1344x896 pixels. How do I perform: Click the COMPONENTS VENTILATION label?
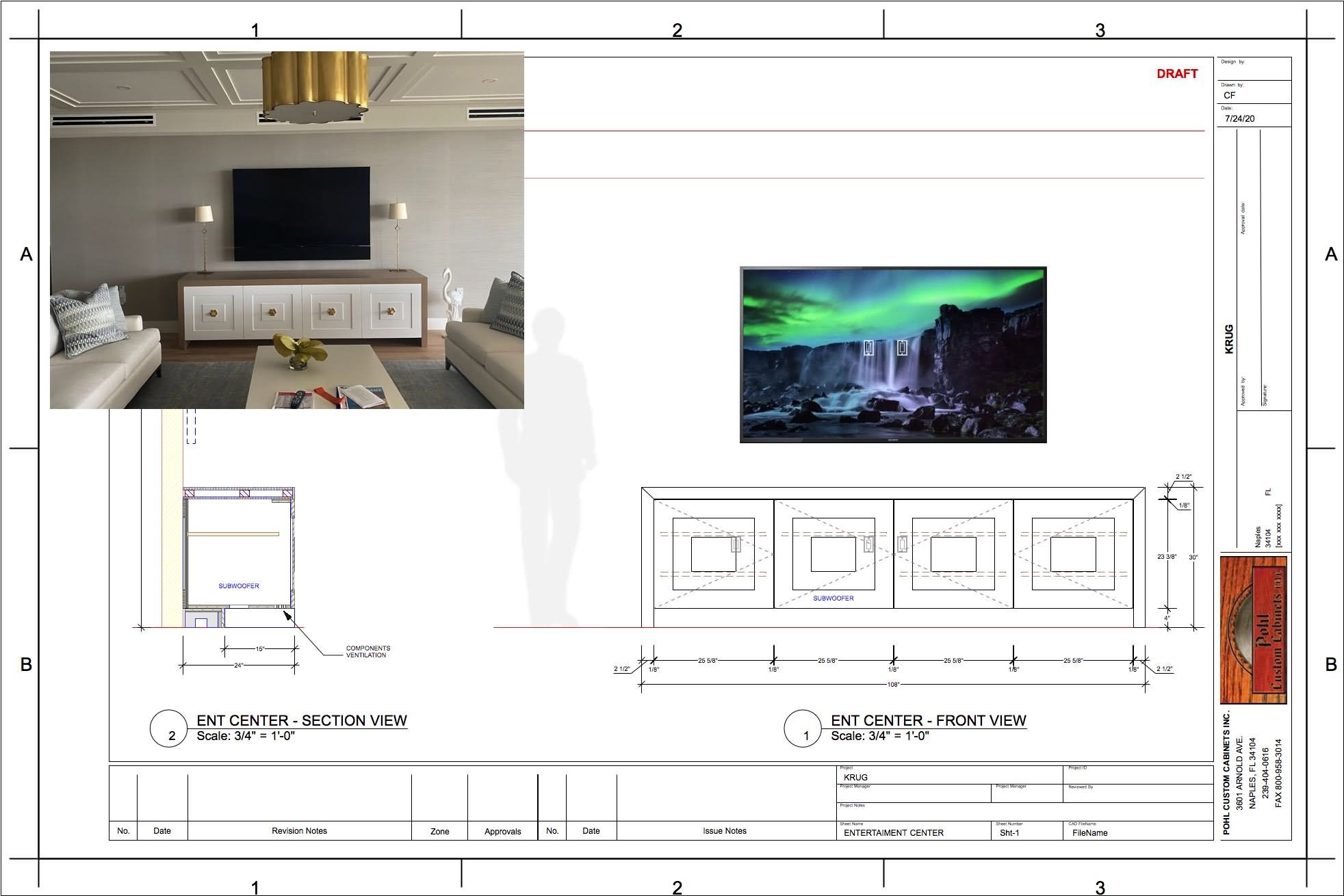(x=367, y=651)
